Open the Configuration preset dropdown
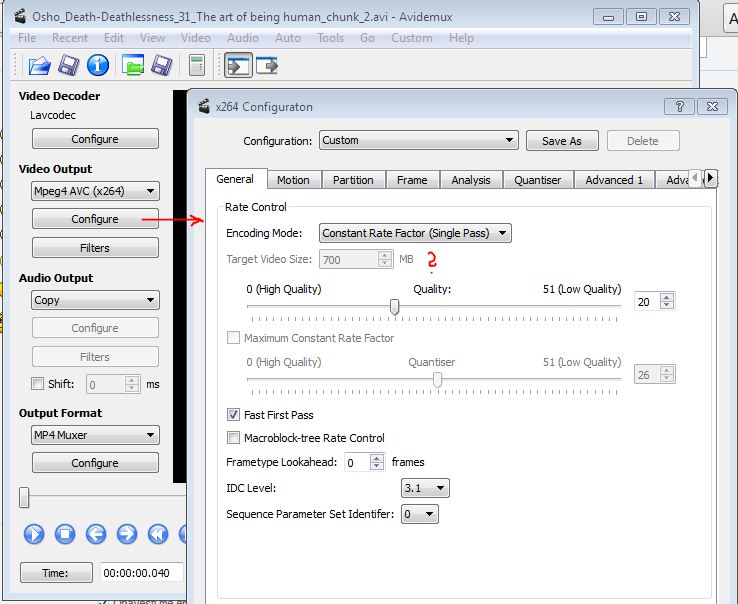738x604 pixels. (418, 140)
